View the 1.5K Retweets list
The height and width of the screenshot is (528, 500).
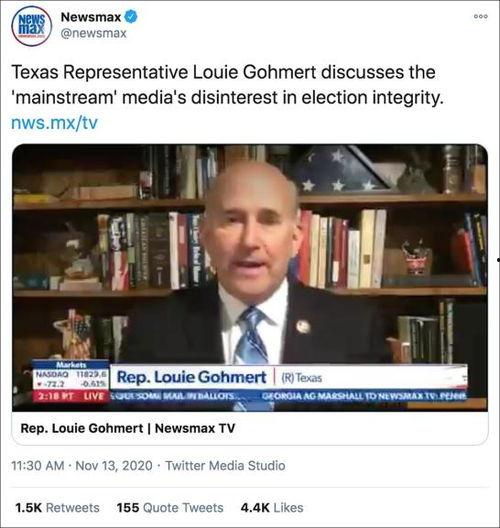click(57, 507)
